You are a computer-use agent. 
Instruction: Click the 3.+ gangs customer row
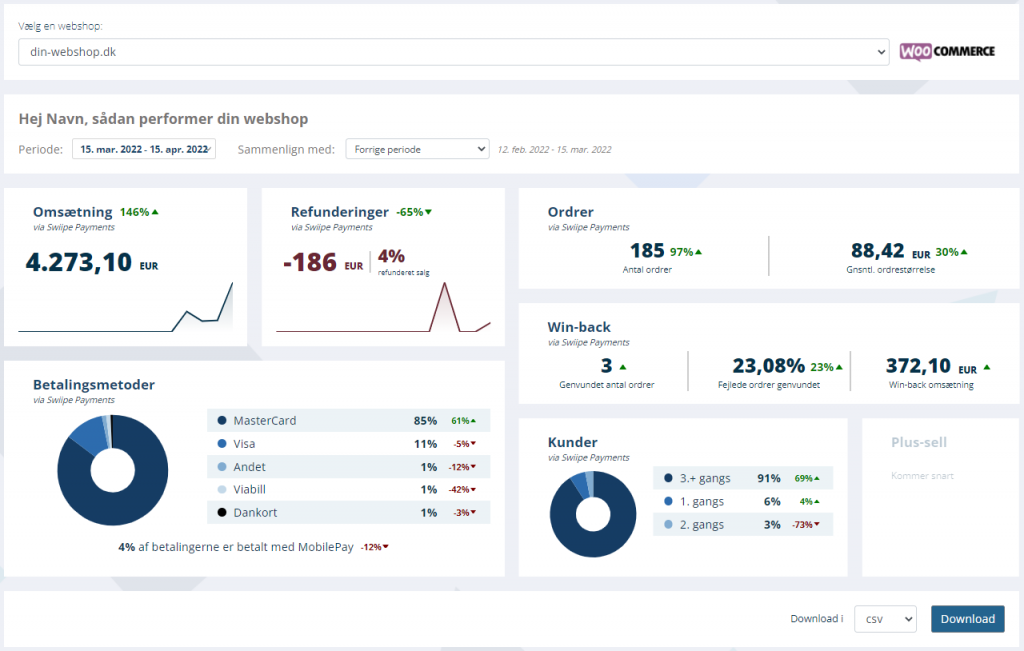(742, 478)
